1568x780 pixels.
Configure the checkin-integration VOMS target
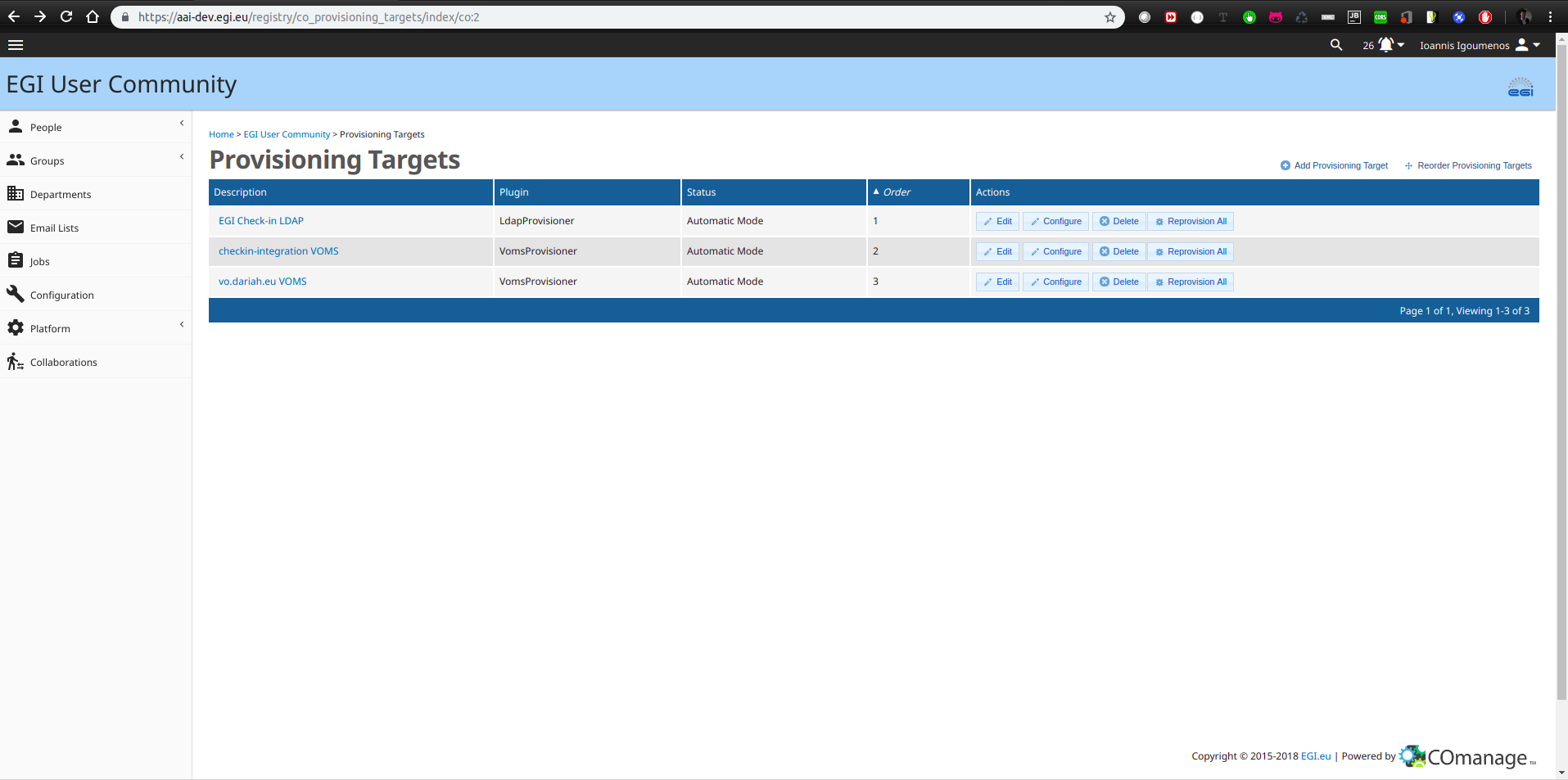(1055, 251)
